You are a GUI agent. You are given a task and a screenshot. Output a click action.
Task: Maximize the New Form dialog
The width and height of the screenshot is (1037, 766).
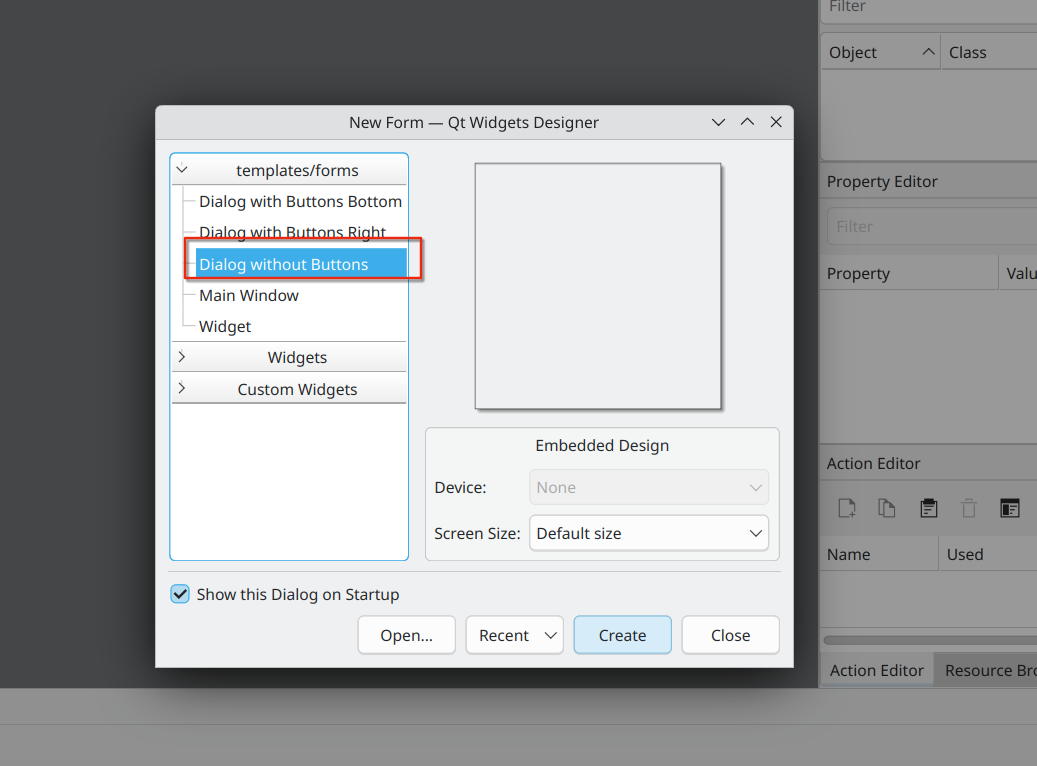pyautogui.click(x=747, y=122)
